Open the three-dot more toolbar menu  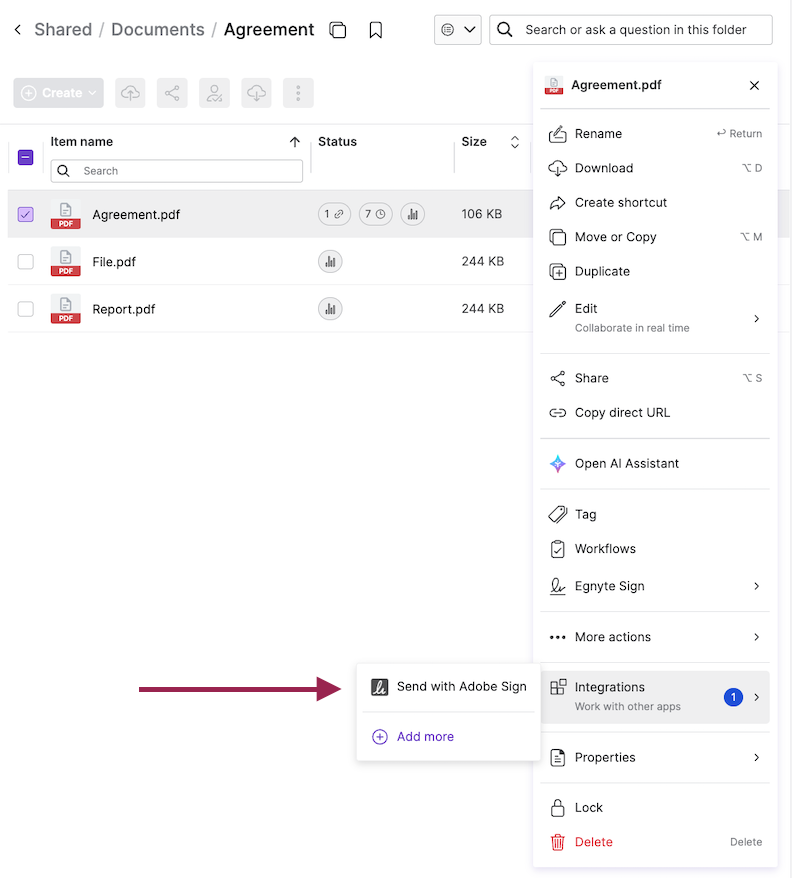pos(298,93)
